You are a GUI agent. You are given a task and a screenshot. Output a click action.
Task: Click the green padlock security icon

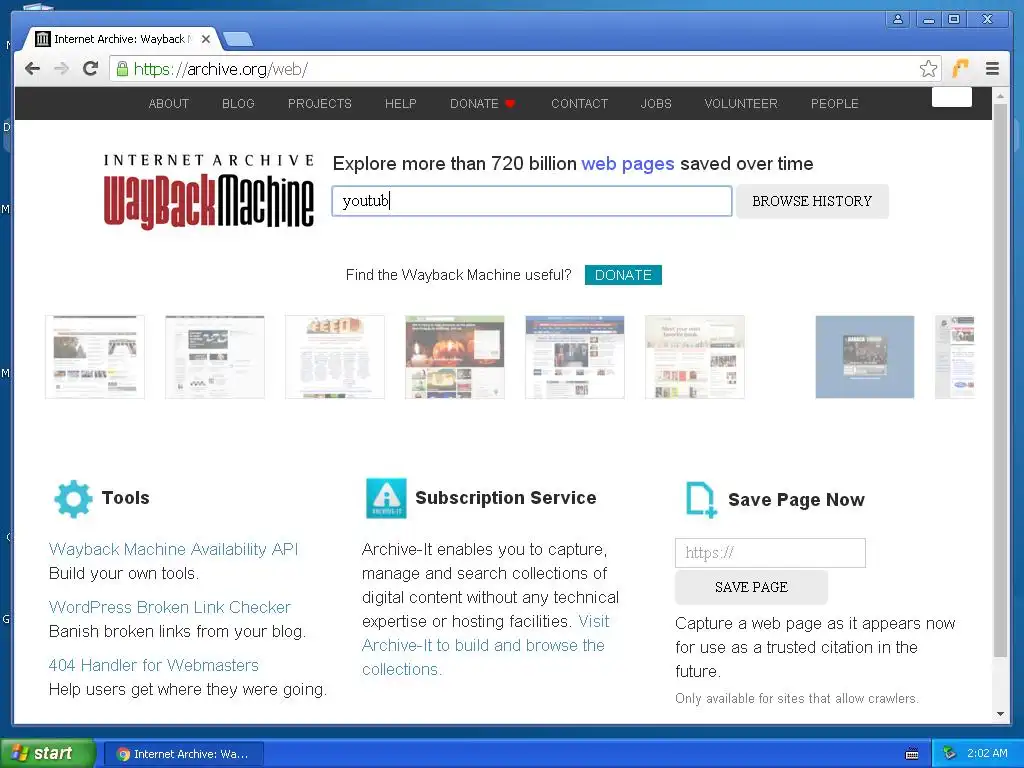click(x=121, y=69)
